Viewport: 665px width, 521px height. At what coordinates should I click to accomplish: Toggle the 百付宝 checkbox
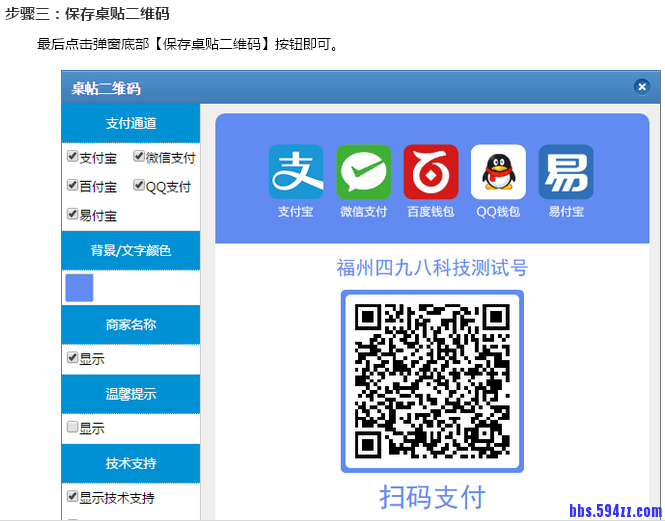(73, 185)
